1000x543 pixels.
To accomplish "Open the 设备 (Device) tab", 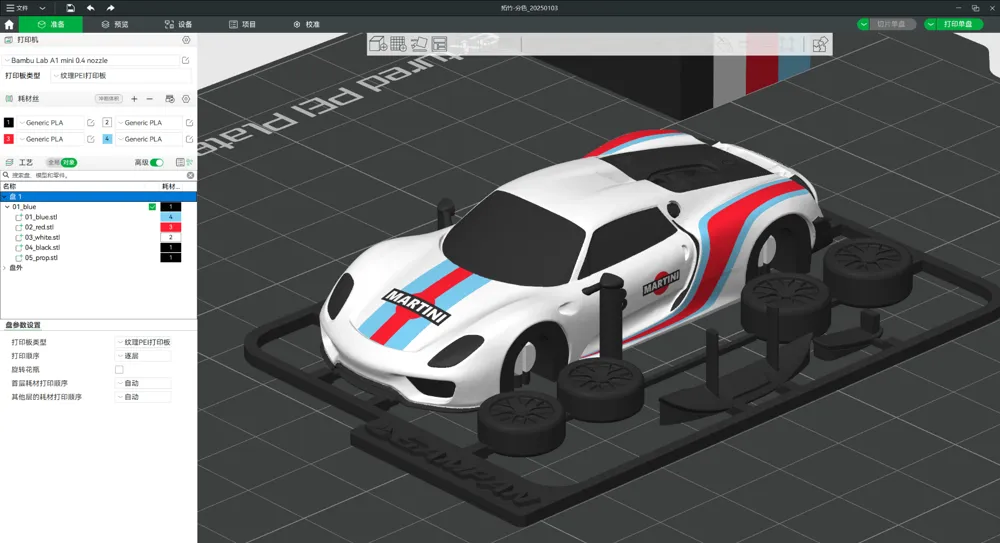I will pos(179,24).
